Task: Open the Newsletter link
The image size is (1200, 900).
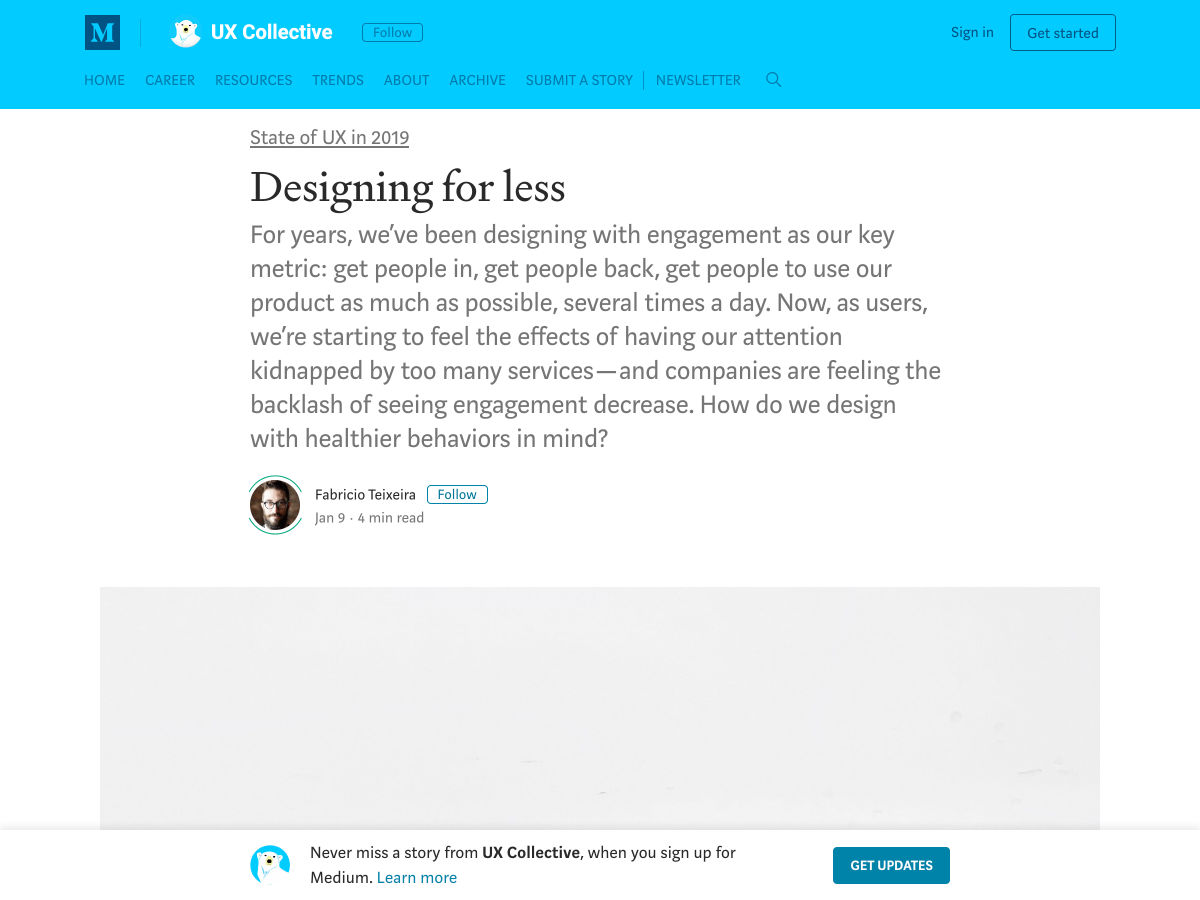Action: 698,80
